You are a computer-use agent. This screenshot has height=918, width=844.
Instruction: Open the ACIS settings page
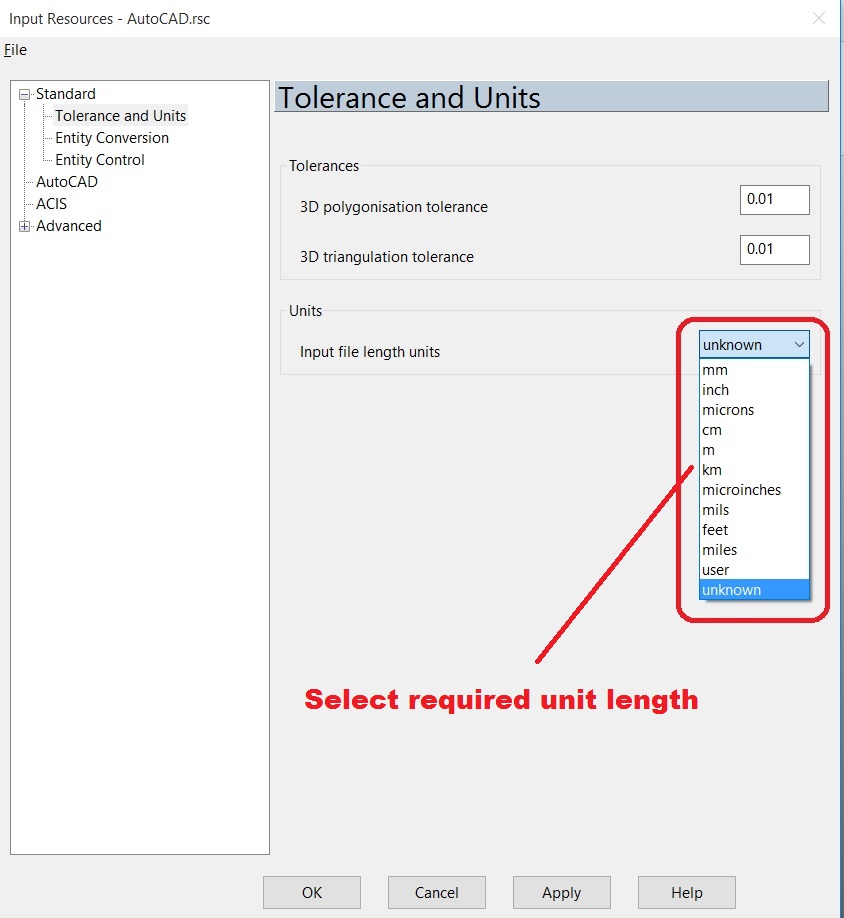pyautogui.click(x=53, y=203)
